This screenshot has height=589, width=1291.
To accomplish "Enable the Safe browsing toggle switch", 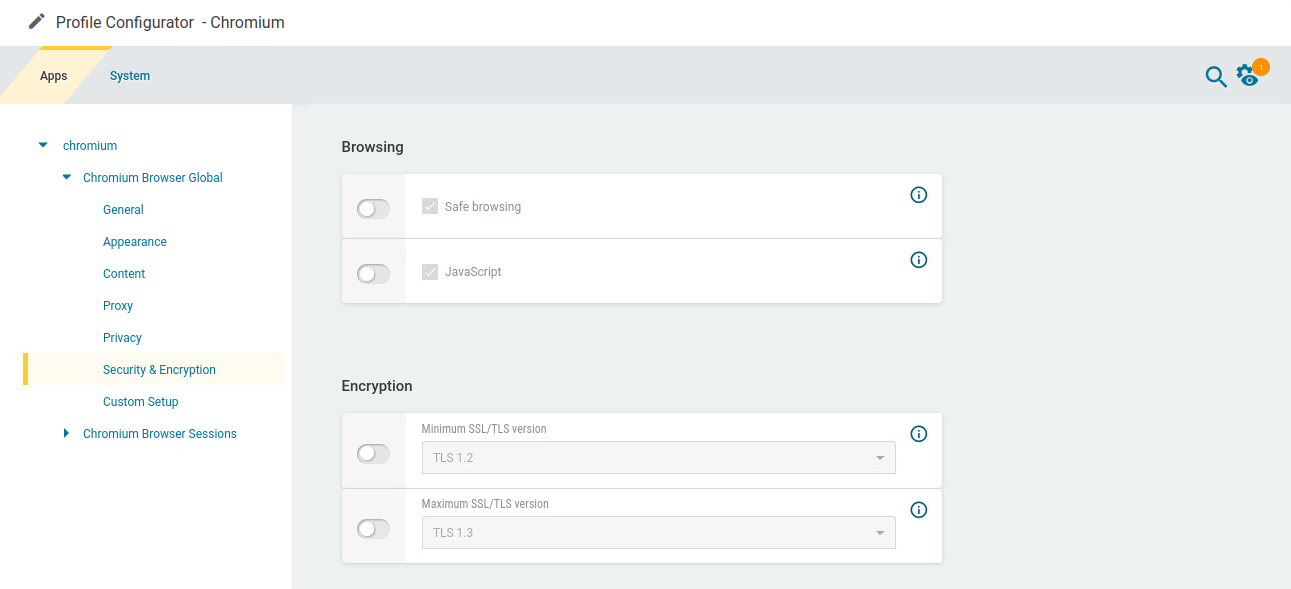I will point(373,208).
